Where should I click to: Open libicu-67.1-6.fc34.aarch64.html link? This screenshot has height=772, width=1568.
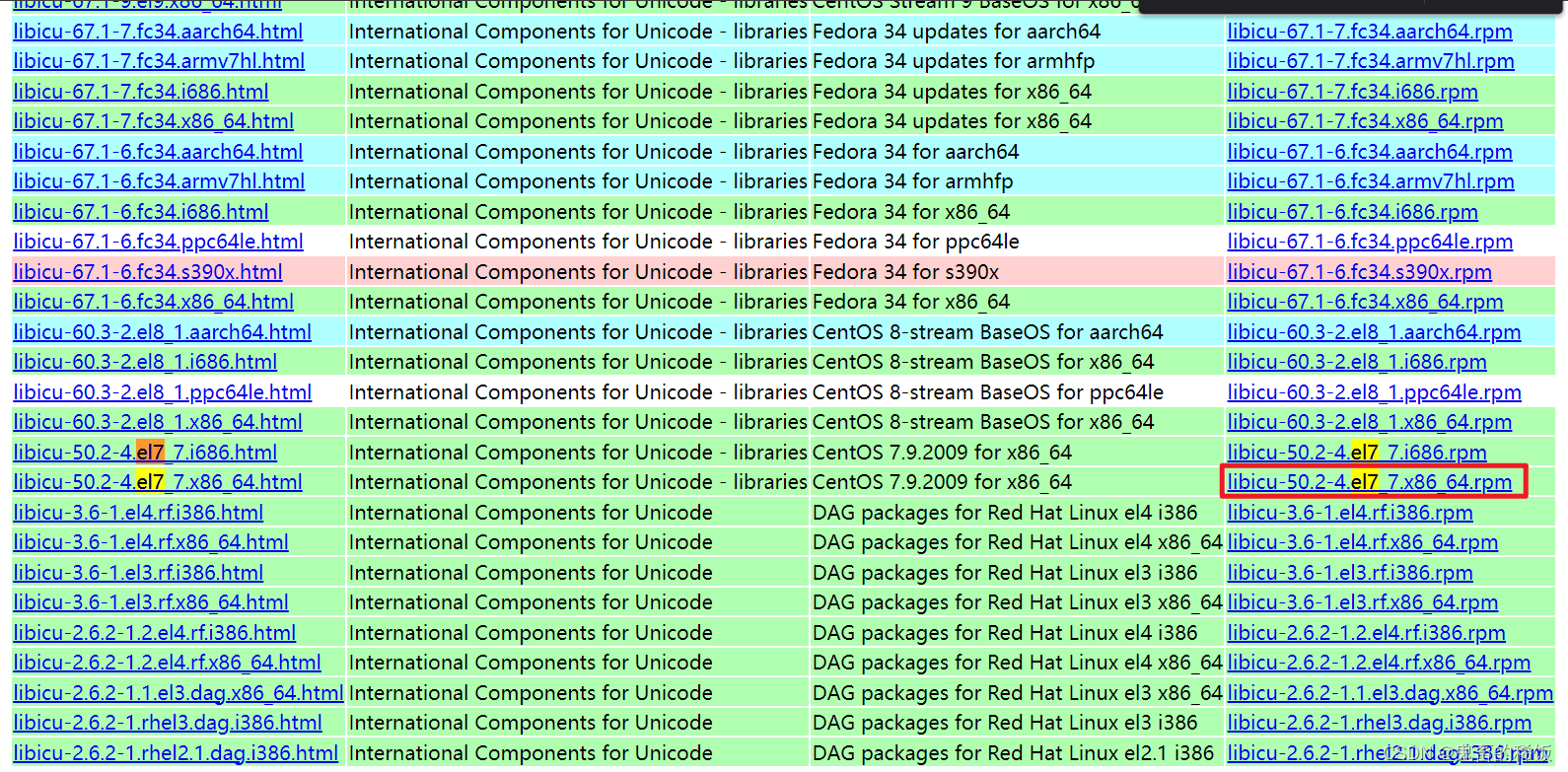point(158,152)
